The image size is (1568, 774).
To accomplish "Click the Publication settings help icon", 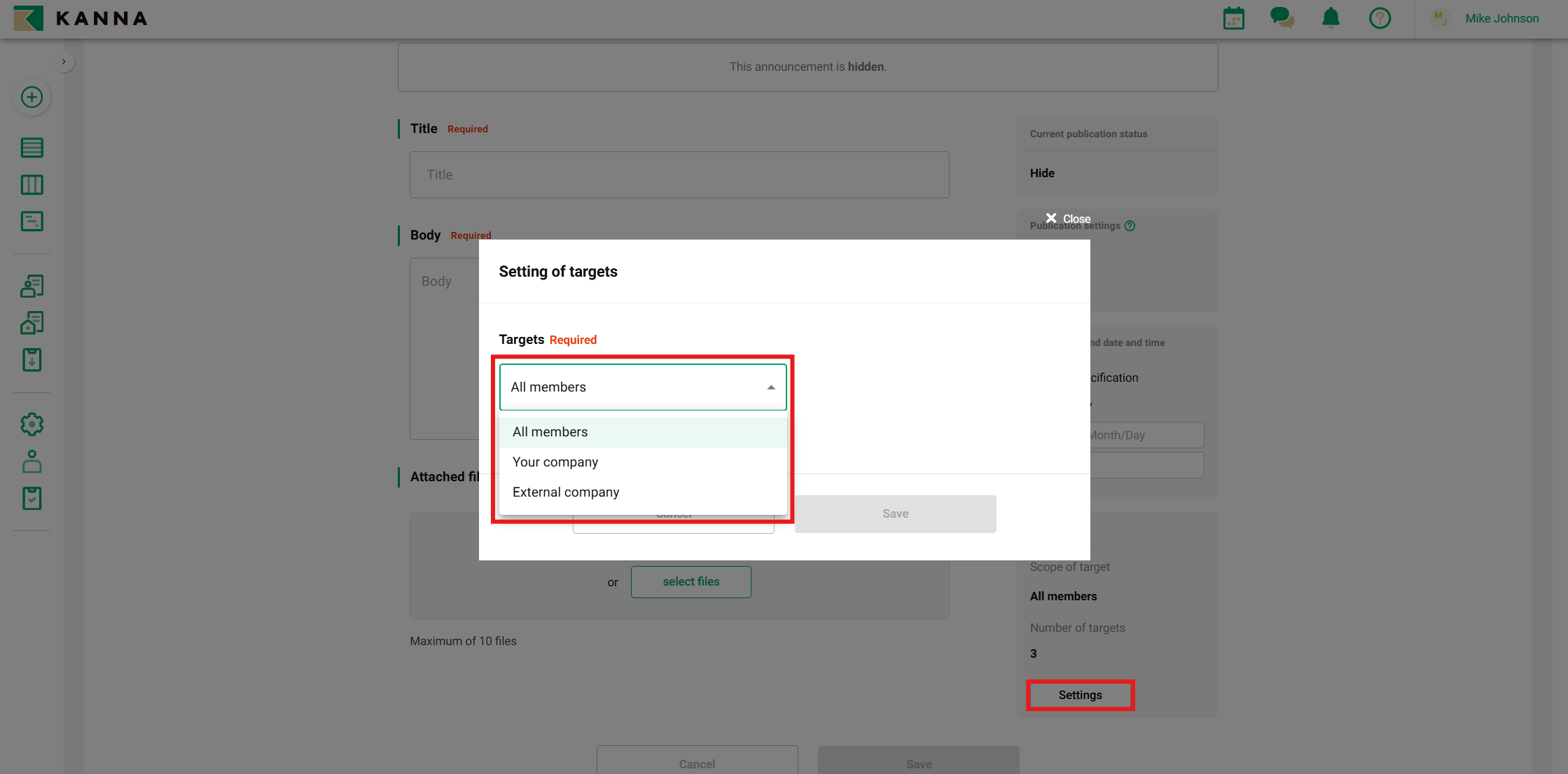I will (1130, 226).
